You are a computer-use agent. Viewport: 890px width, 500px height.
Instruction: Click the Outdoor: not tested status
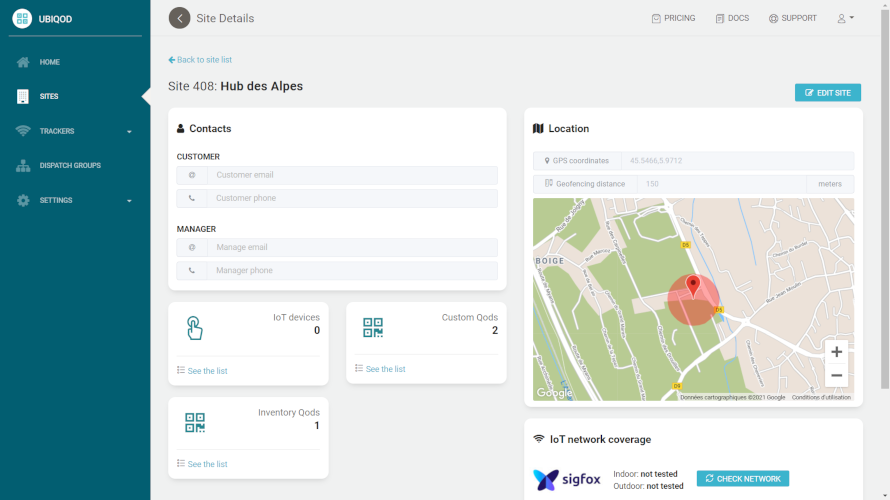[648, 486]
